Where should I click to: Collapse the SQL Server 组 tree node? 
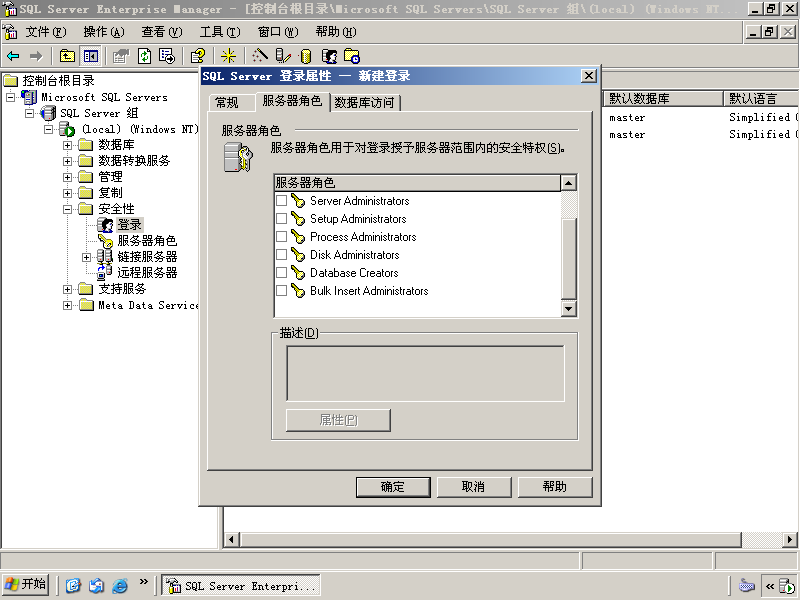point(30,113)
